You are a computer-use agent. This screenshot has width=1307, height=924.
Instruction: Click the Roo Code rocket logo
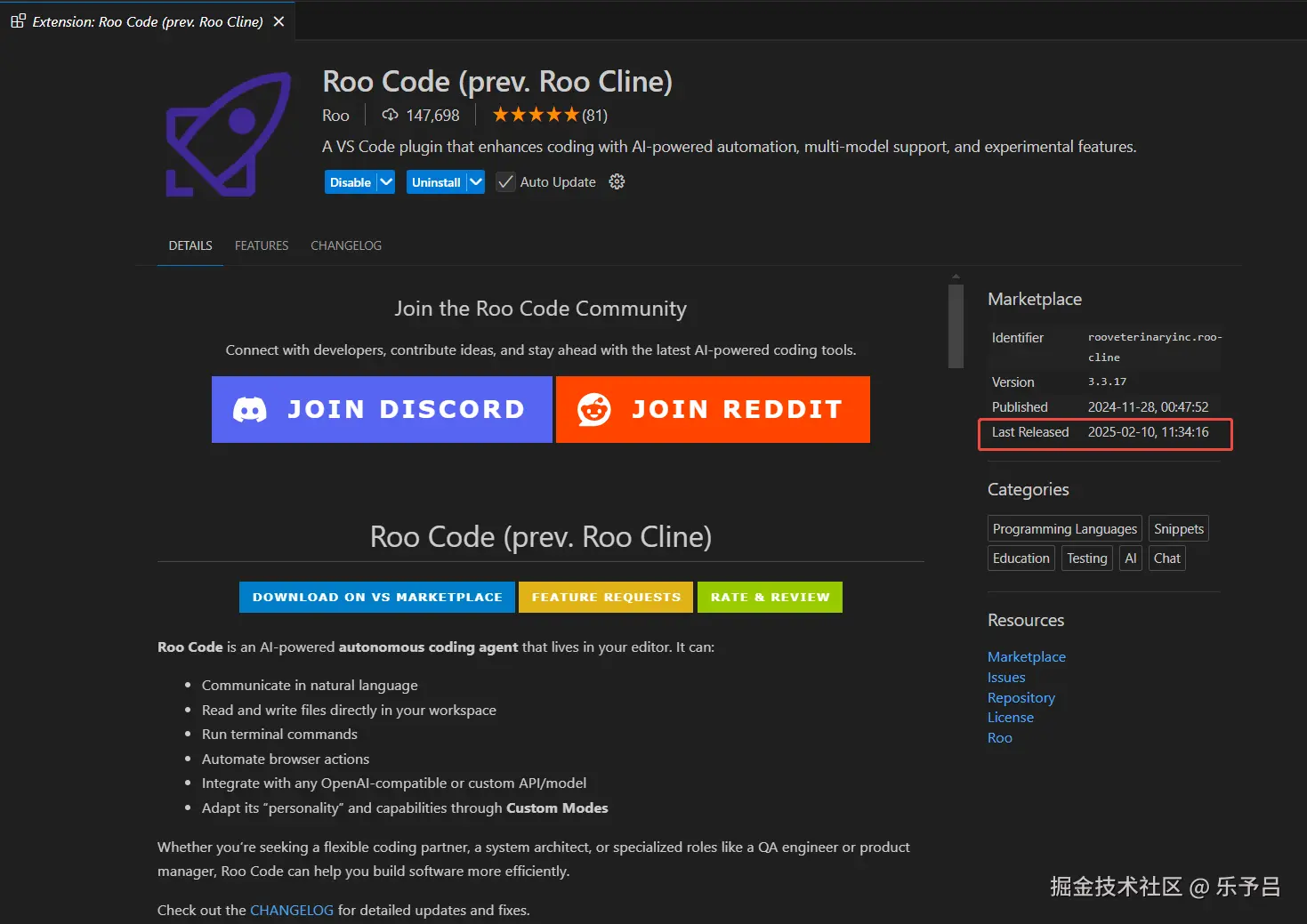(x=229, y=134)
